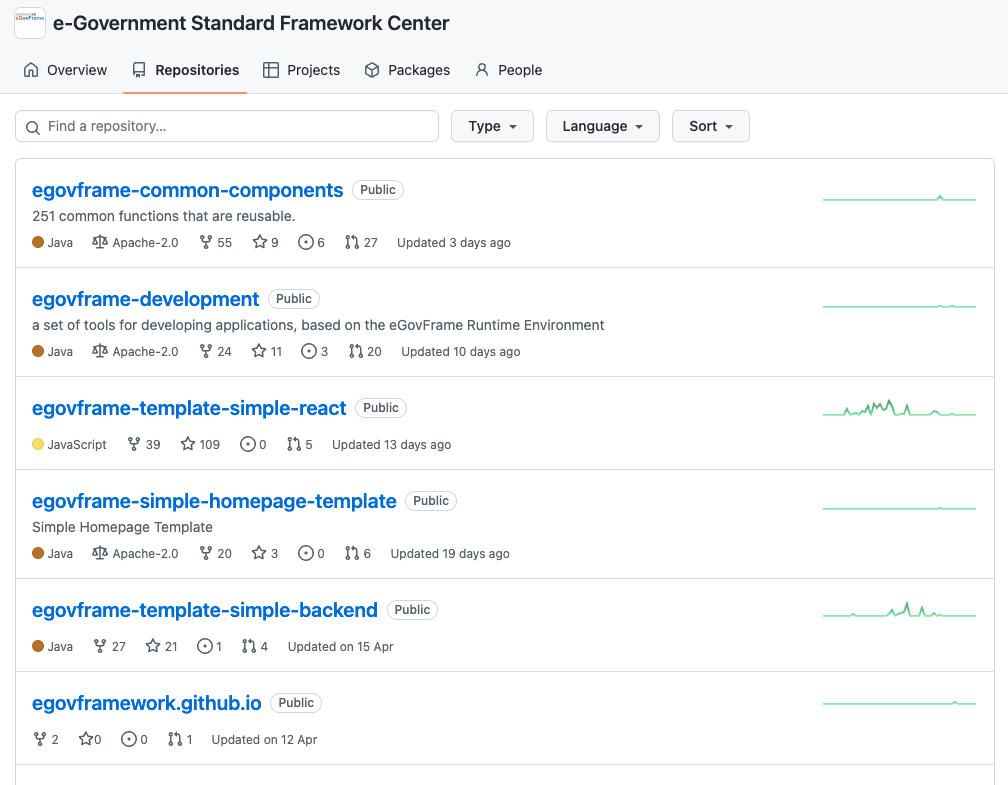Open the People tab
This screenshot has height=785, width=1008.
(x=508, y=70)
